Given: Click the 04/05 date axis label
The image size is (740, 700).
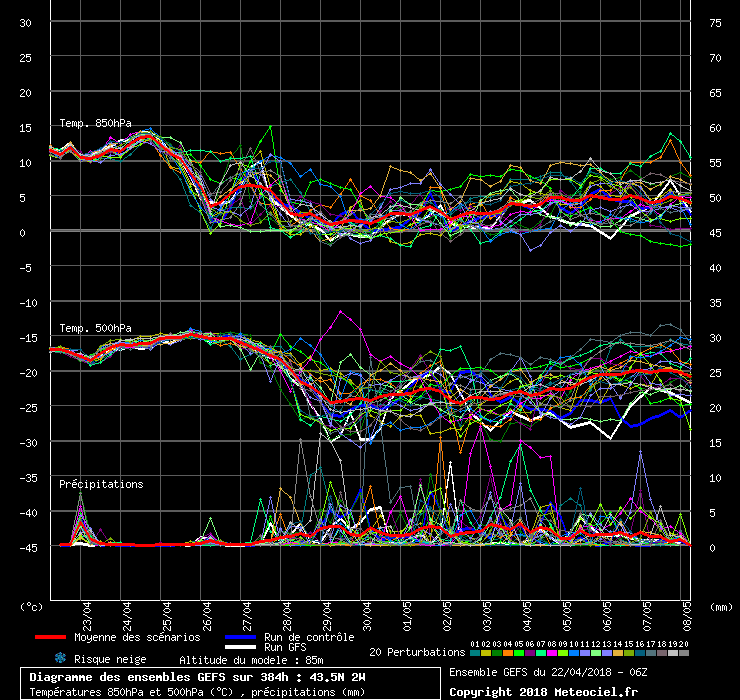Looking at the screenshot, I should tap(527, 616).
